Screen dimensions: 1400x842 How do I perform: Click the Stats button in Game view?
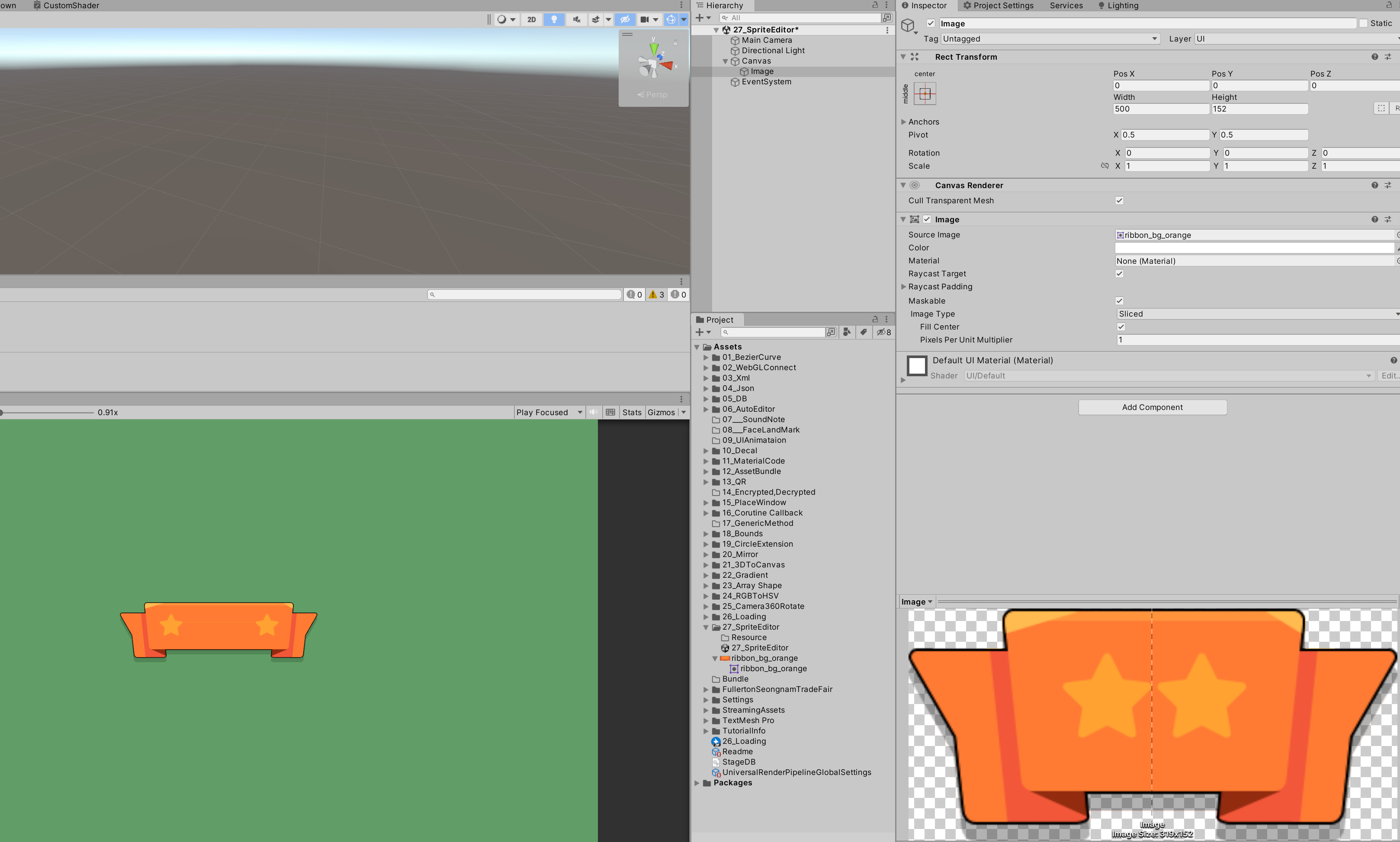pos(632,413)
